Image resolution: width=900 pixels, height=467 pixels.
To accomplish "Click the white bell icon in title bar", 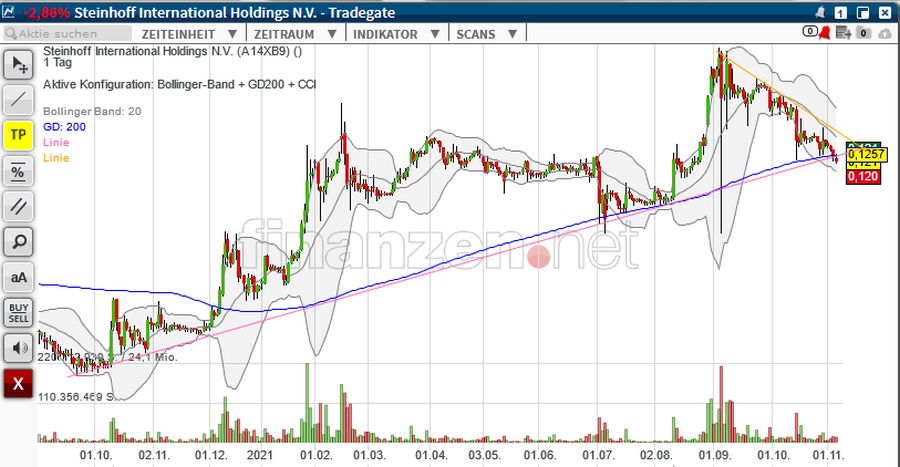I will coord(821,12).
